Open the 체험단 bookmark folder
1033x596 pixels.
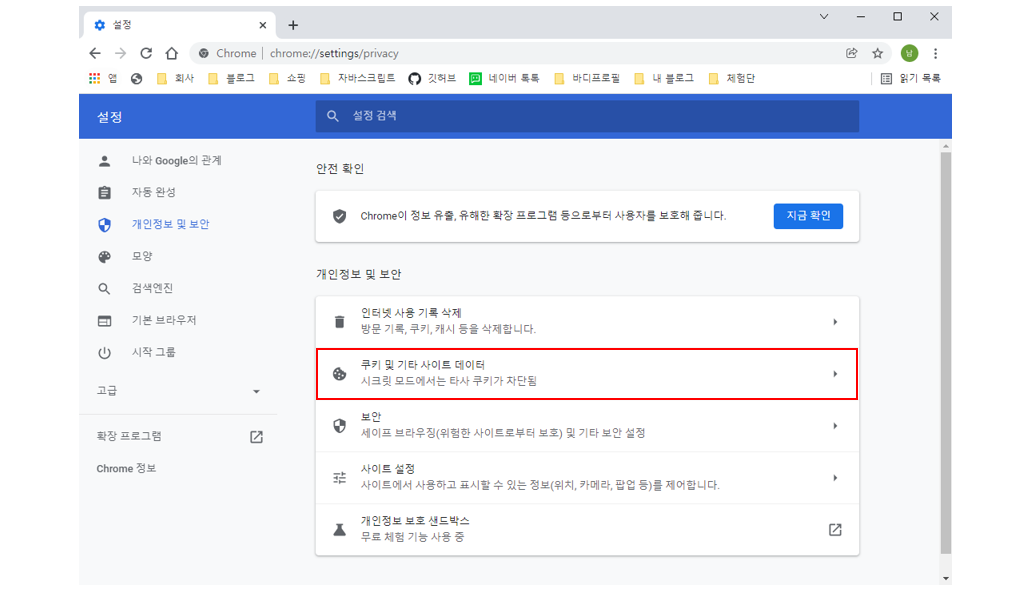coord(731,78)
